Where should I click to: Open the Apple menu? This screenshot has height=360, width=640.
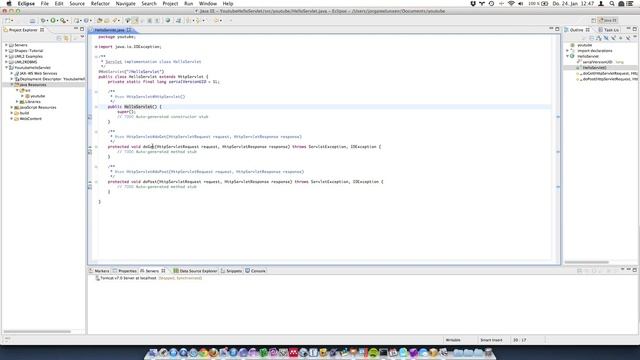coord(9,3)
